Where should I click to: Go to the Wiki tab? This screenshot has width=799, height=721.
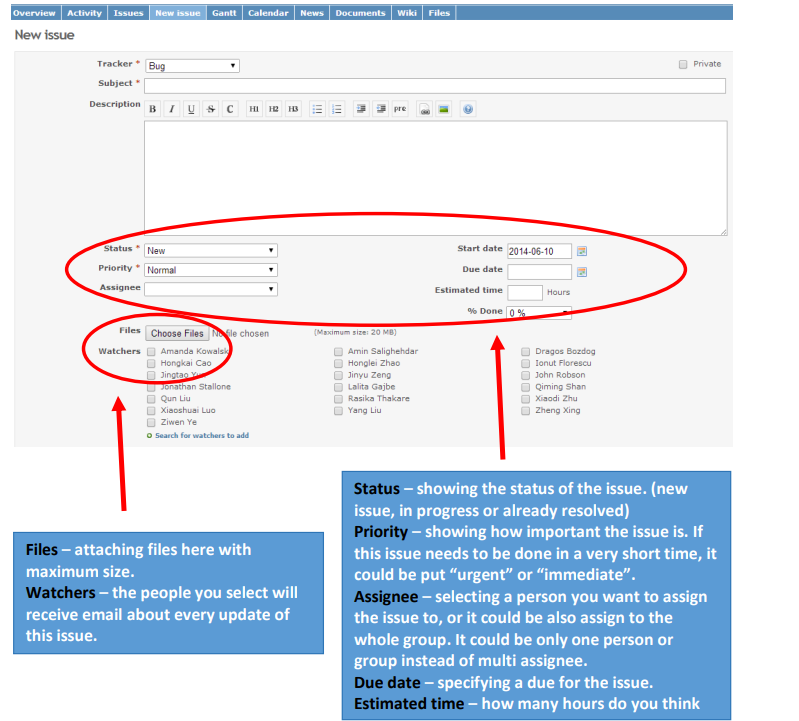click(406, 13)
